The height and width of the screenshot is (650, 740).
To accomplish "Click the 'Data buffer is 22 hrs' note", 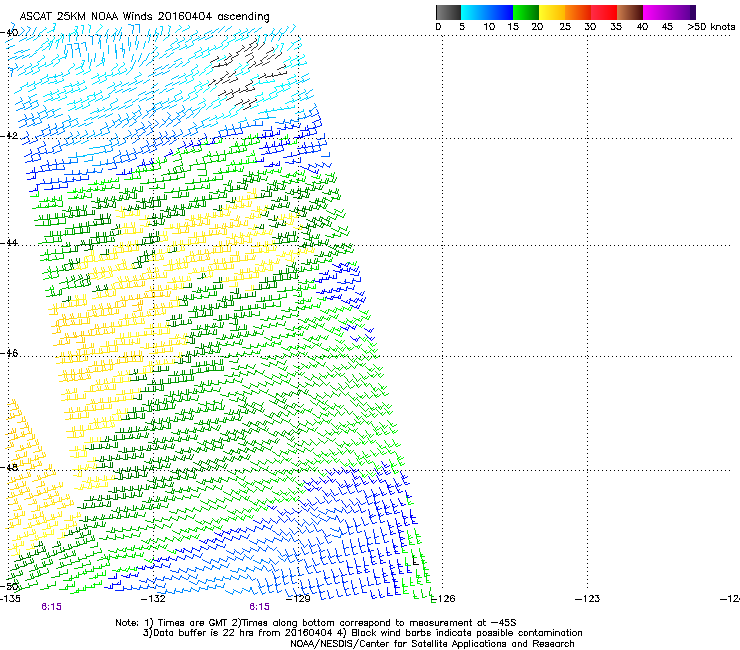I will click(x=362, y=633).
